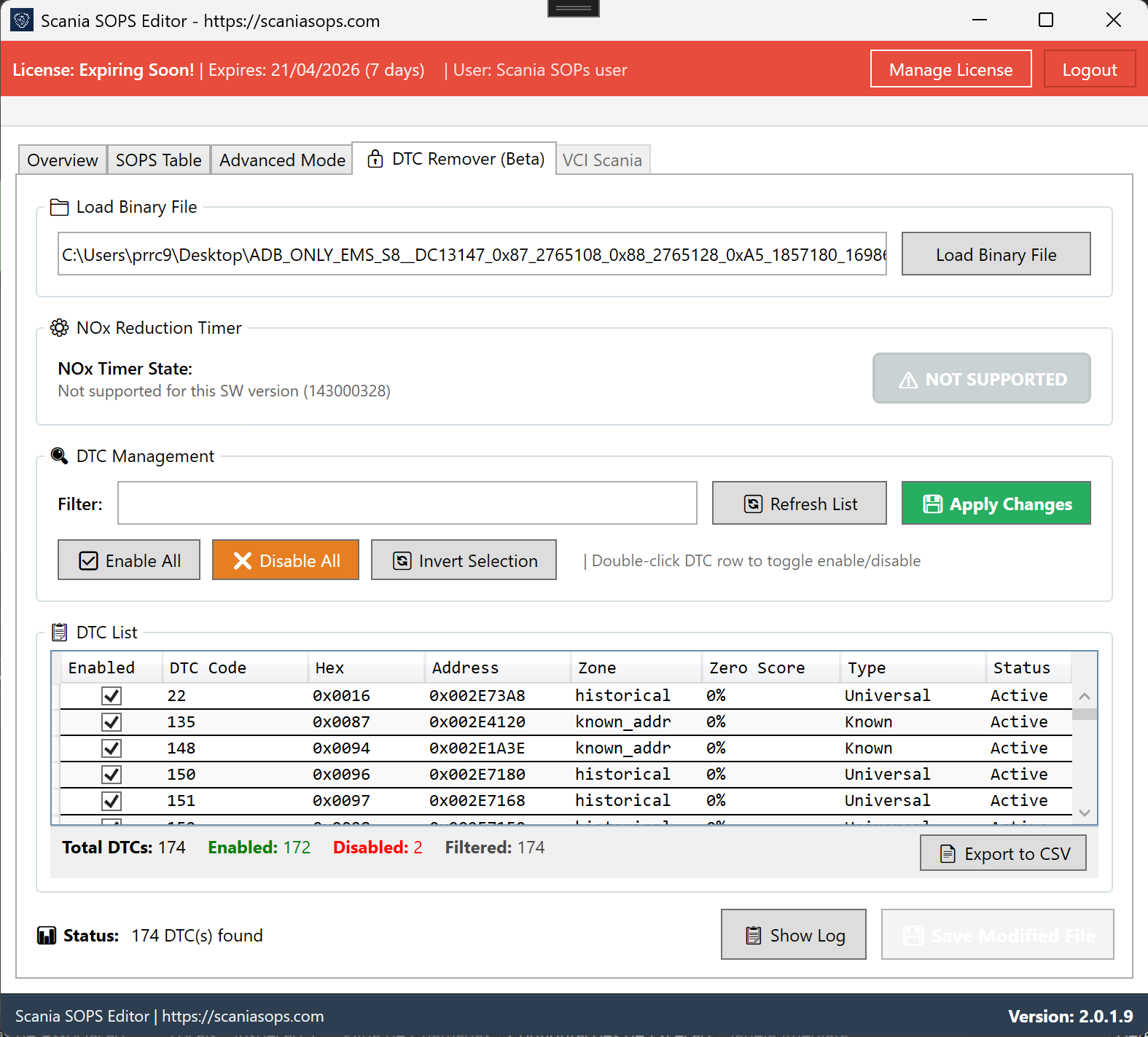1148x1037 pixels.
Task: Click the 174 DTC(s) found status text
Action: (197, 936)
